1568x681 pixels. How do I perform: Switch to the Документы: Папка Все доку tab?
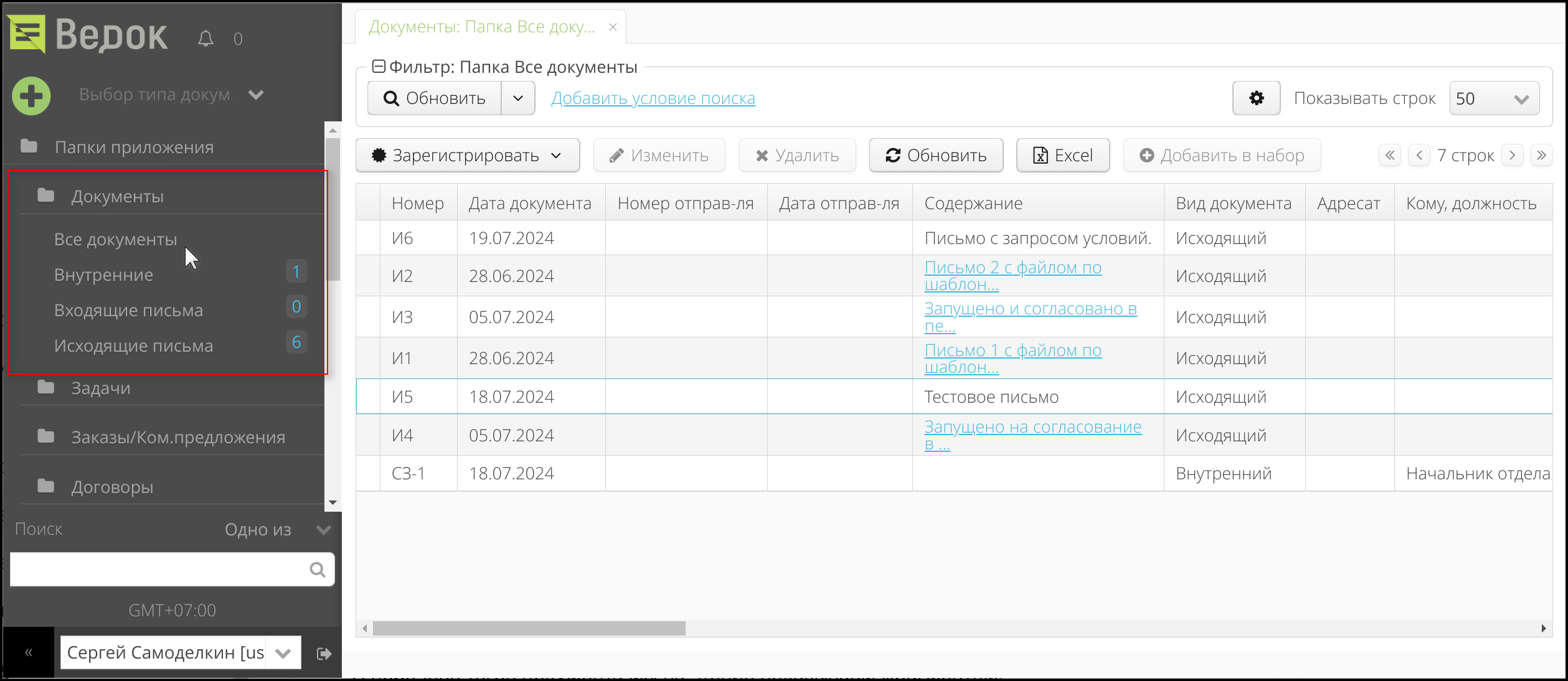(483, 26)
